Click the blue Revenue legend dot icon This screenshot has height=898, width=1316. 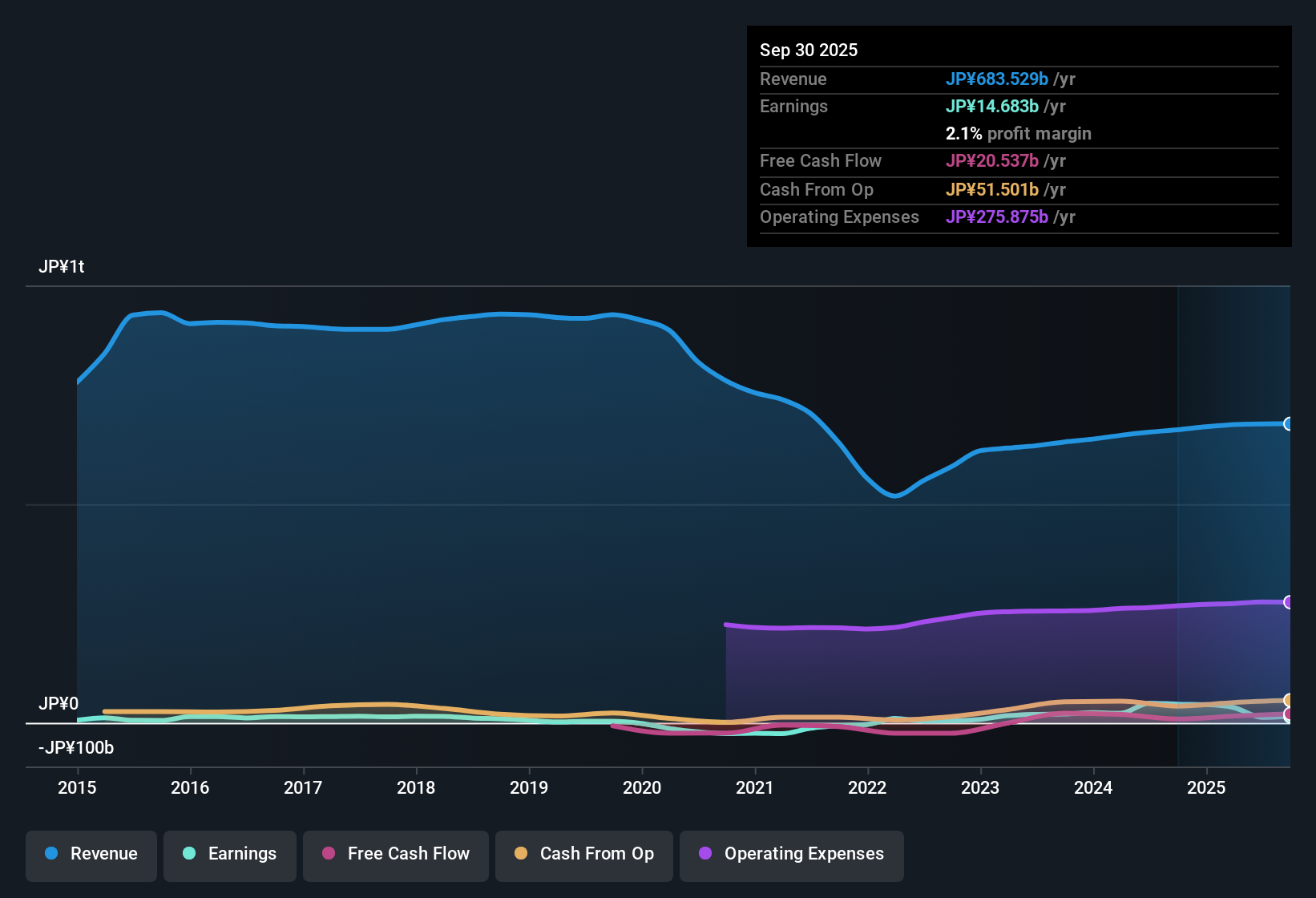(51, 854)
